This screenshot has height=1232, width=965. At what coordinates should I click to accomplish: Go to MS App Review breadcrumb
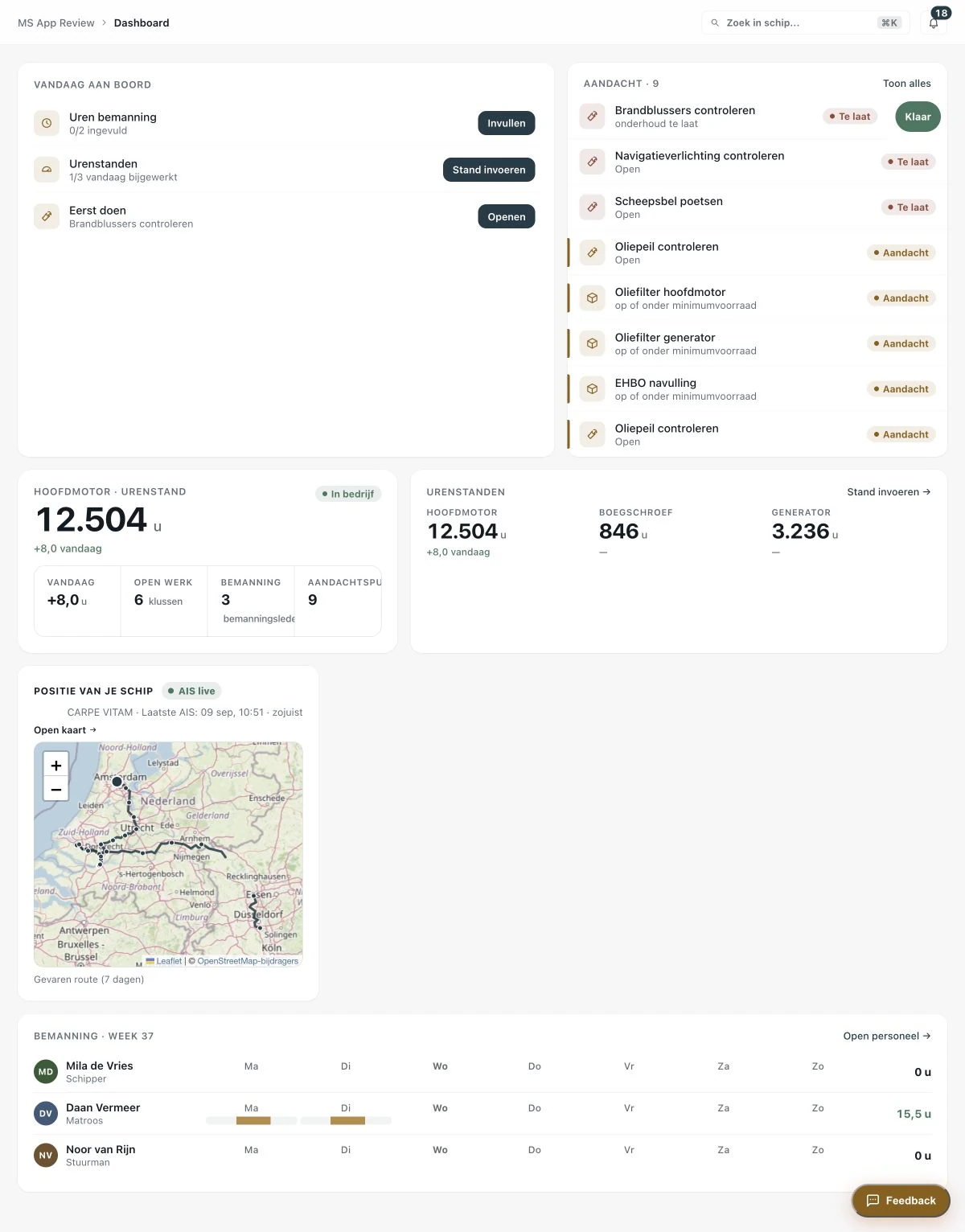point(56,23)
